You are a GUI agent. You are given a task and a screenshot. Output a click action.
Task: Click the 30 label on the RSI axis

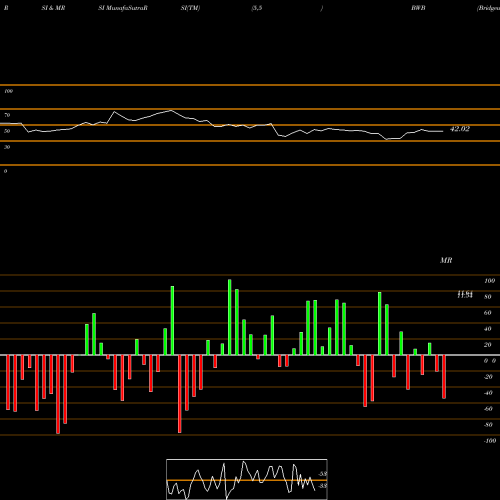point(7,147)
